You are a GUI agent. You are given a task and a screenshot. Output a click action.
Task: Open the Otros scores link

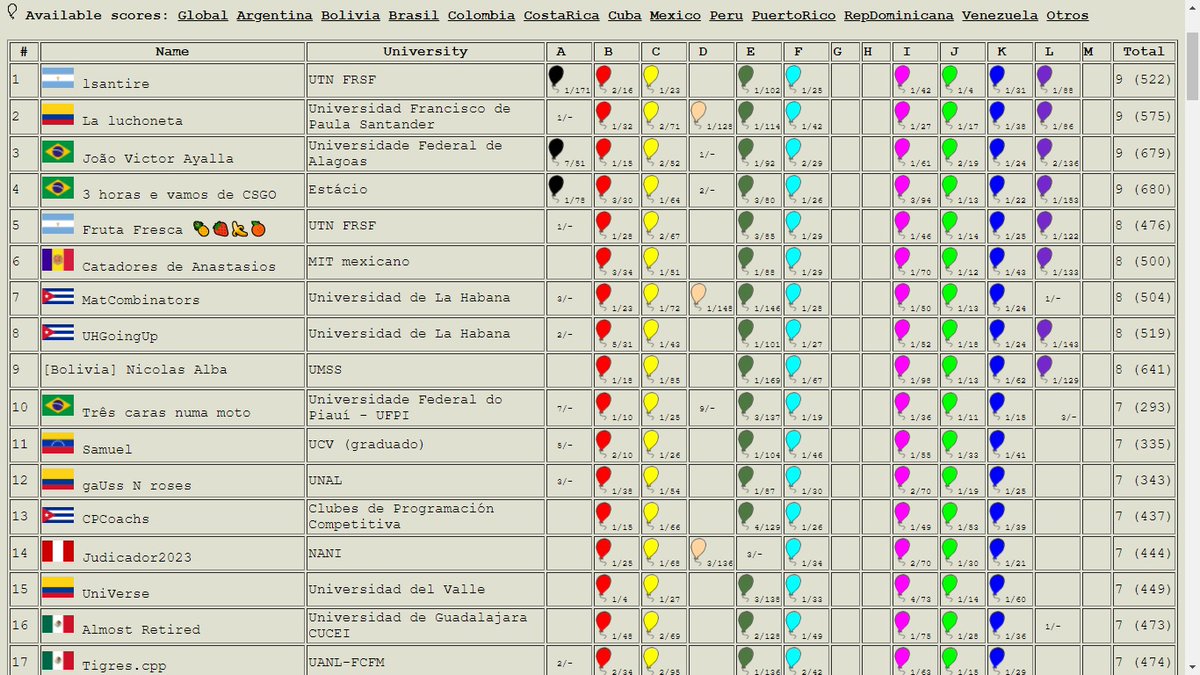coord(1067,15)
